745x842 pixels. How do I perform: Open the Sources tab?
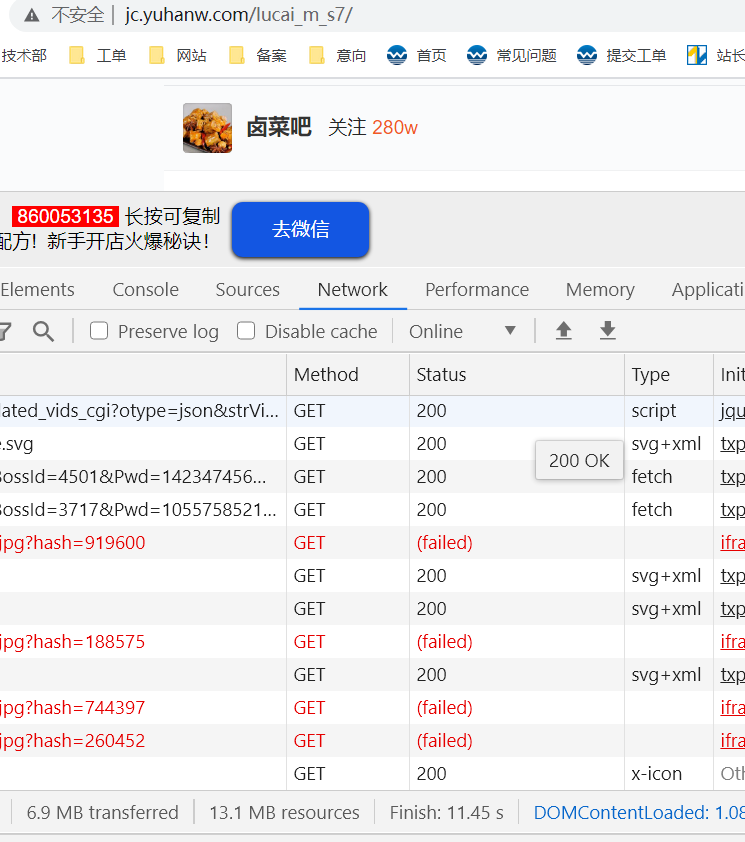click(247, 289)
